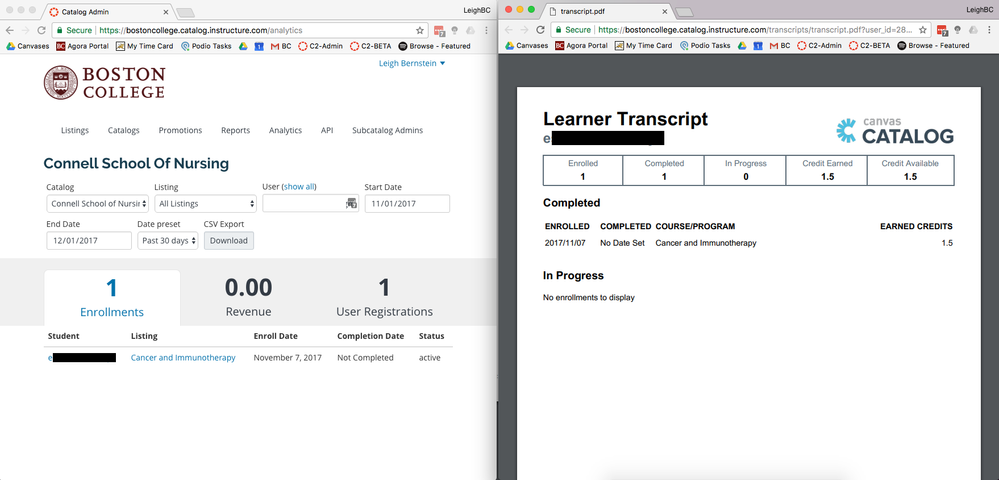Click Google Drive extension in Catalog Admin window
The width and height of the screenshot is (999, 480).
coord(470,30)
